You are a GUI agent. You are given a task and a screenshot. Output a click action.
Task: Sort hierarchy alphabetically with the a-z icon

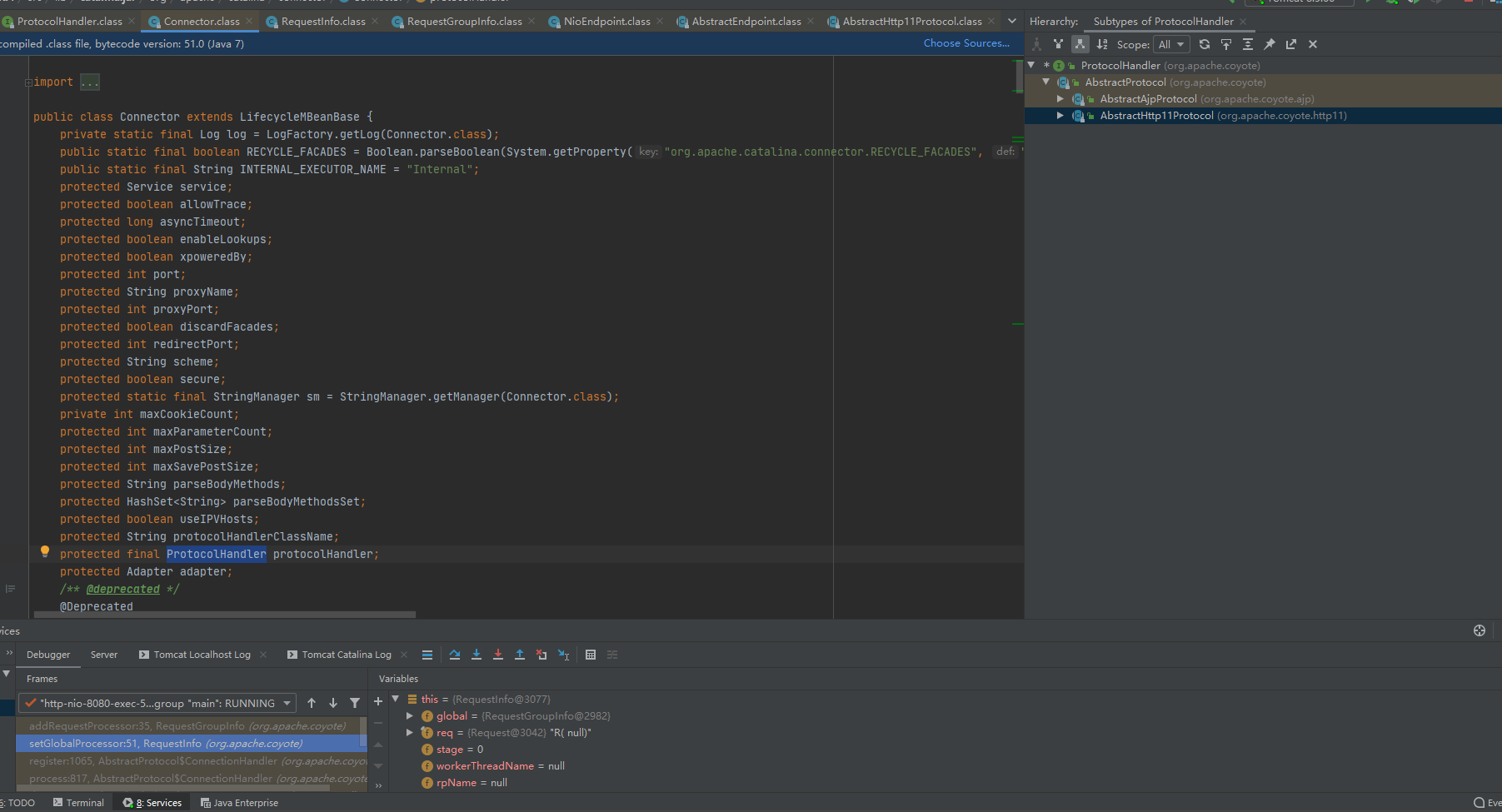1102,44
